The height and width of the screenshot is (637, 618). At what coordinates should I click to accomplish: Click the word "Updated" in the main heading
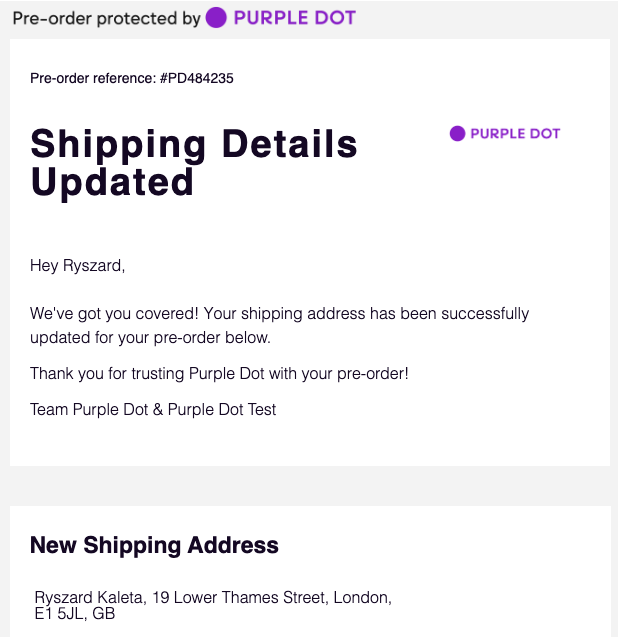(x=112, y=182)
